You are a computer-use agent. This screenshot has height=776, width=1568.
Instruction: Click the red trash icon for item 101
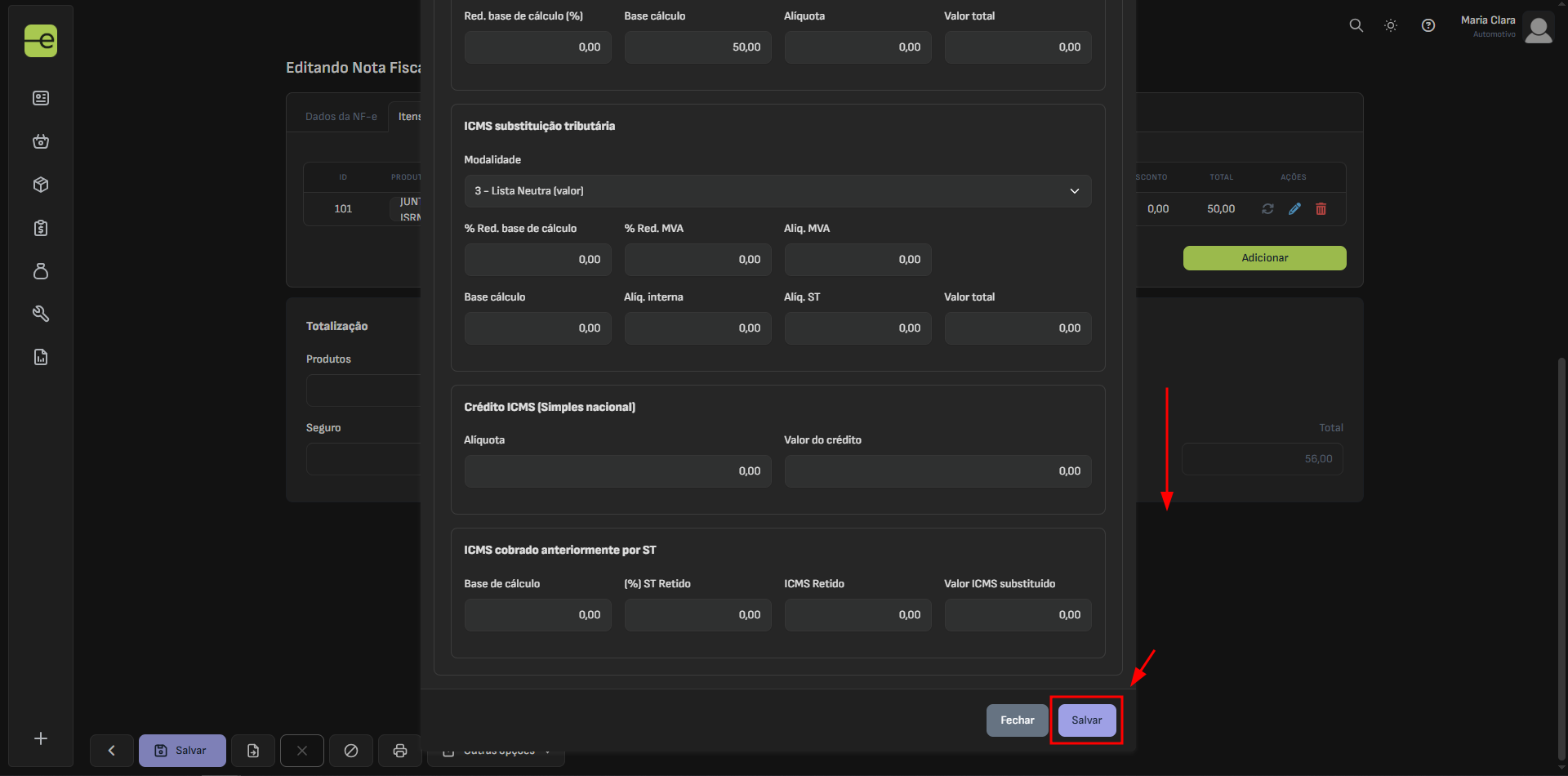(x=1321, y=209)
